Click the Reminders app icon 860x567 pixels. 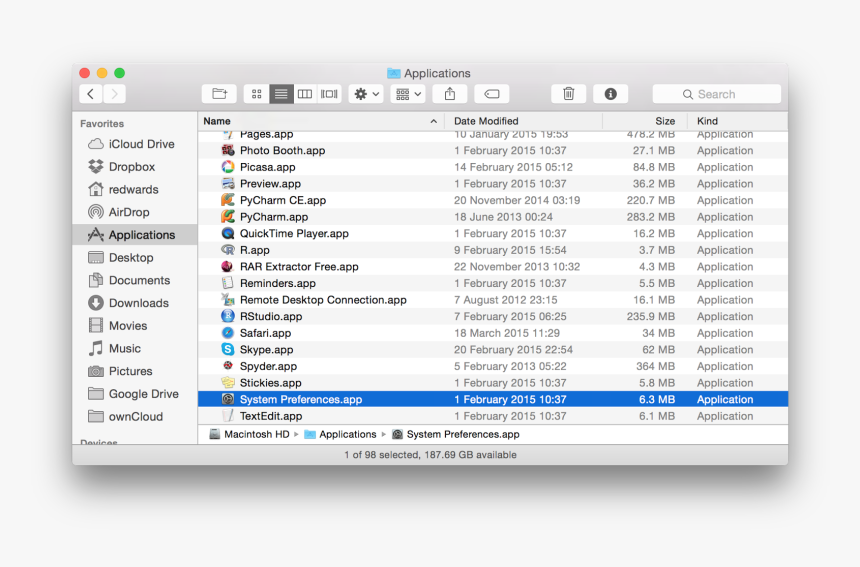click(228, 283)
